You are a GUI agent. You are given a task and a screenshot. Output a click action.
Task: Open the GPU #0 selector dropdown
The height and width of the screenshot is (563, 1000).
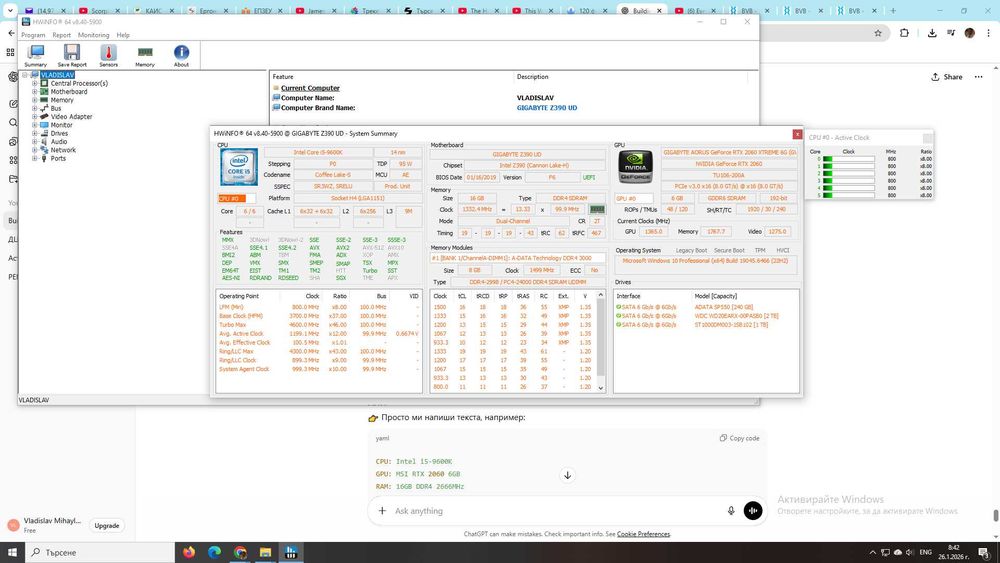(634, 198)
